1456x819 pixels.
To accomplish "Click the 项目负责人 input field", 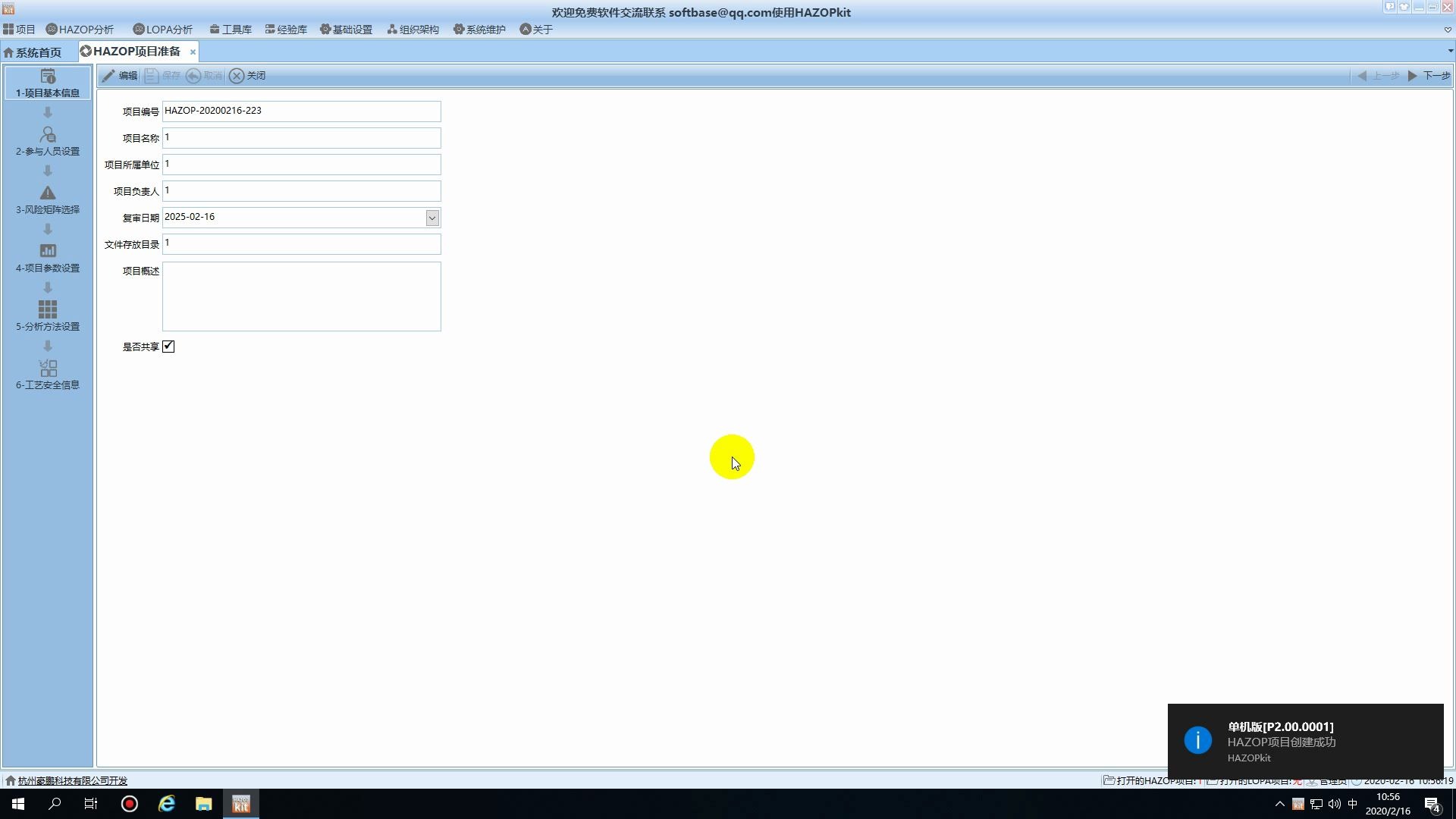I will click(301, 191).
